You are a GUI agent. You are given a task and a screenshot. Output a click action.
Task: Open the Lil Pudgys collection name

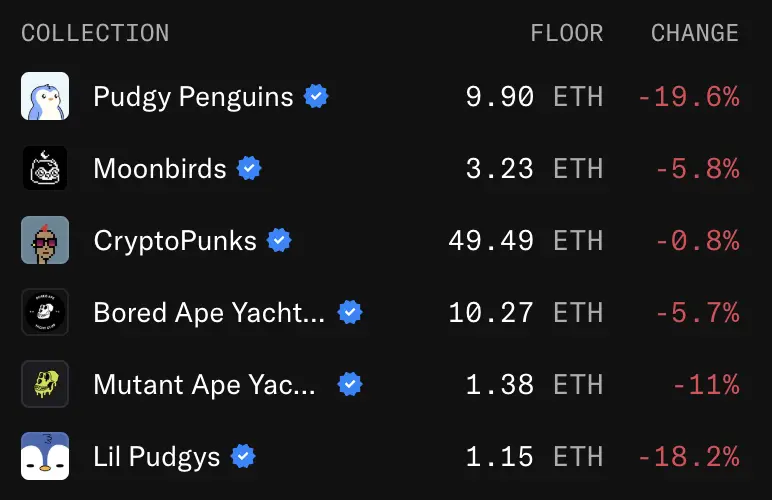point(157,457)
